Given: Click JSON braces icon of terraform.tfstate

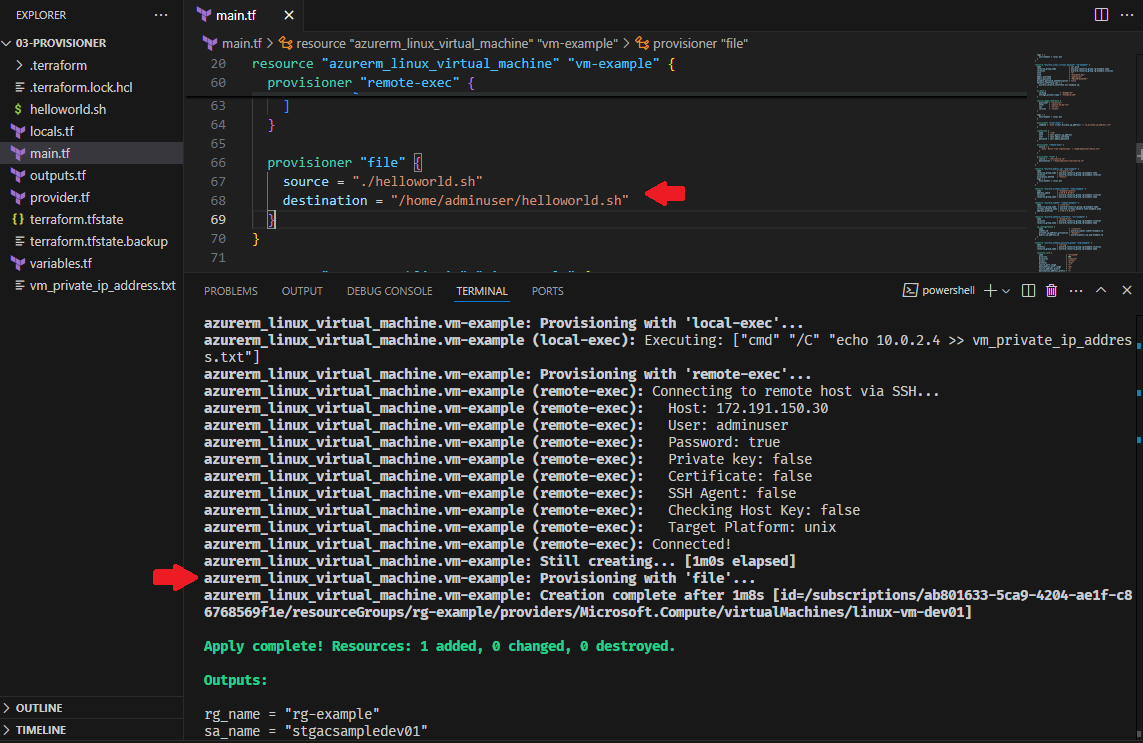Looking at the screenshot, I should [x=18, y=219].
